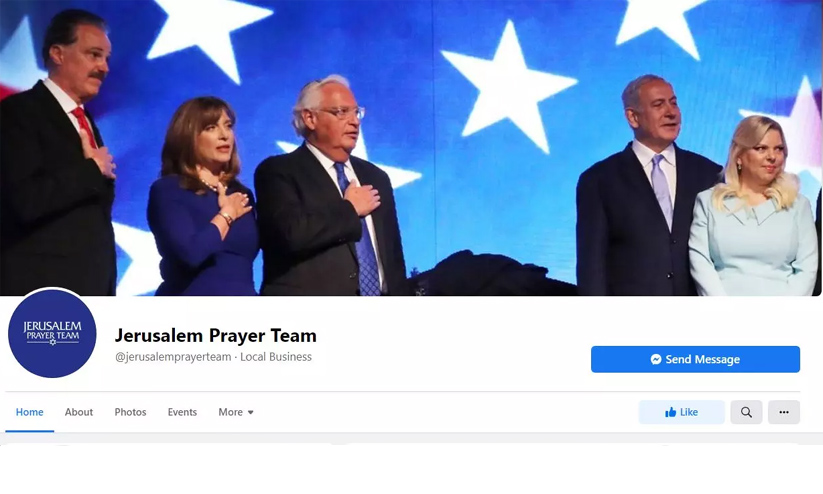
Task: Click the Jerusalem Prayer Team logo avatar
Action: (52, 333)
